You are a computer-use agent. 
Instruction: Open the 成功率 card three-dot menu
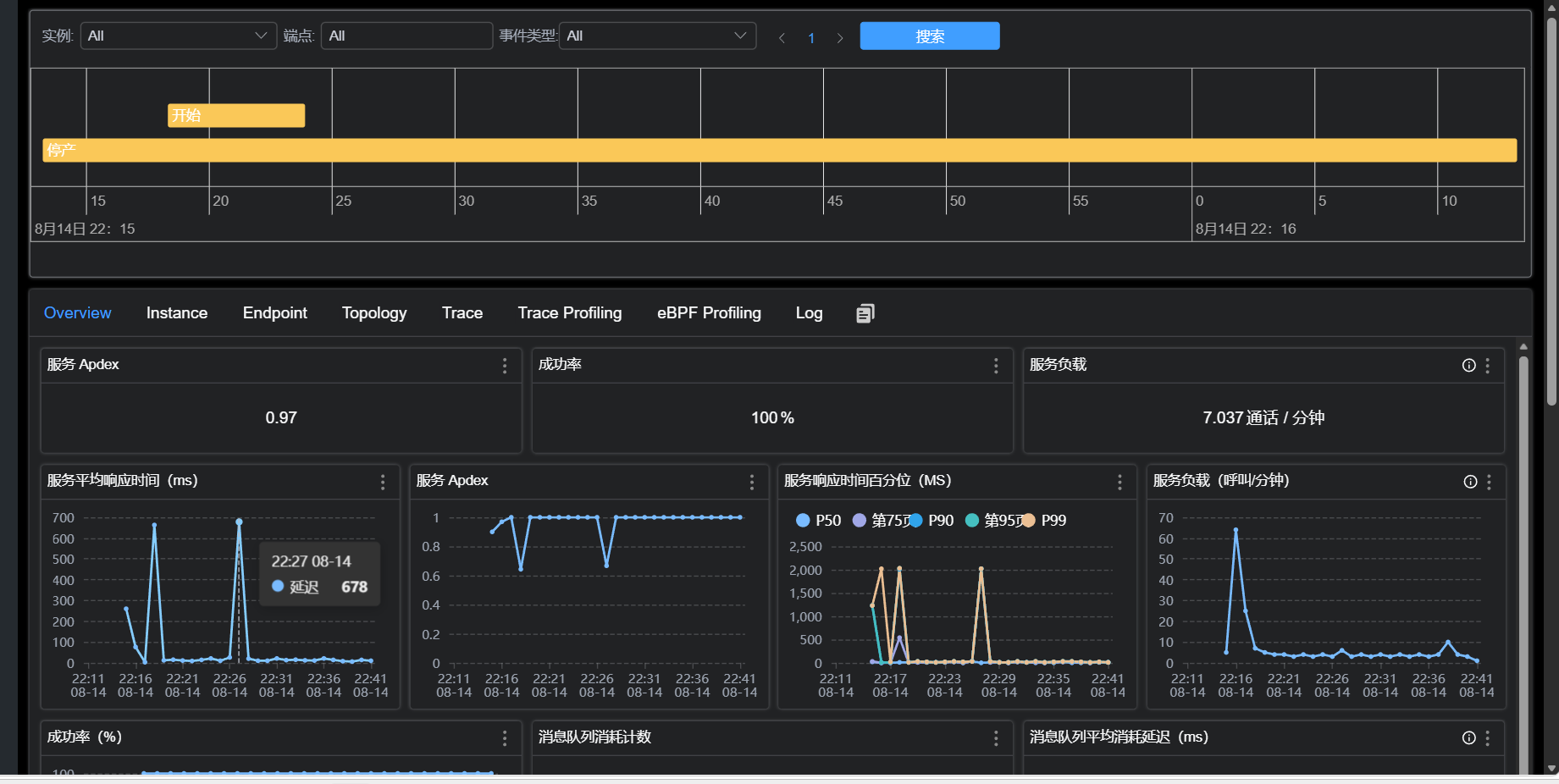click(x=996, y=366)
